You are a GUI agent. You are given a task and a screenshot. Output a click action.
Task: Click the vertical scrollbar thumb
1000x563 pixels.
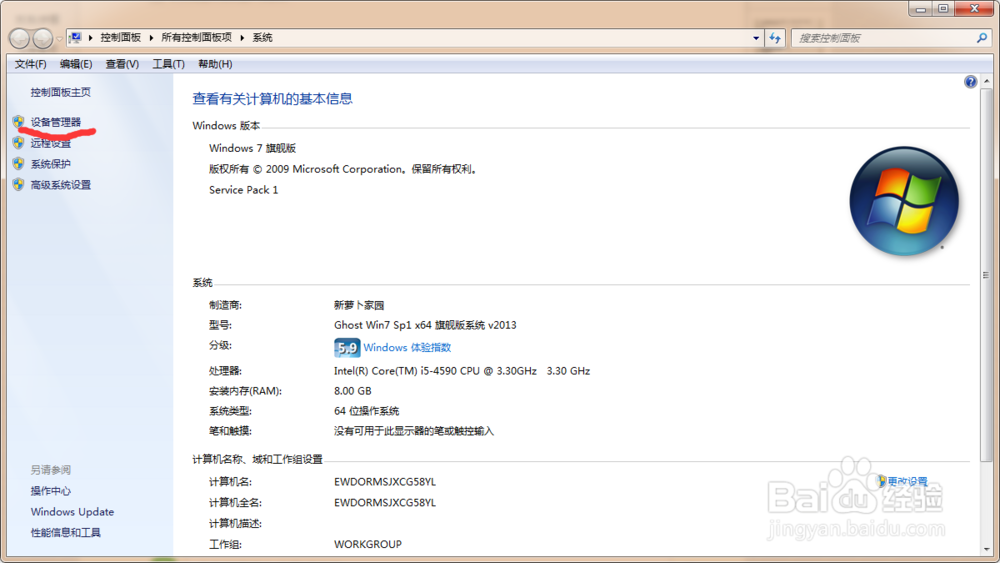coord(986,275)
